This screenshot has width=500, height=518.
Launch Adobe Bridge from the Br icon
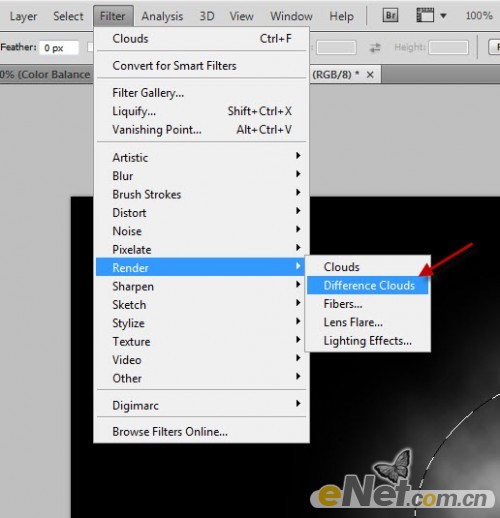390,15
